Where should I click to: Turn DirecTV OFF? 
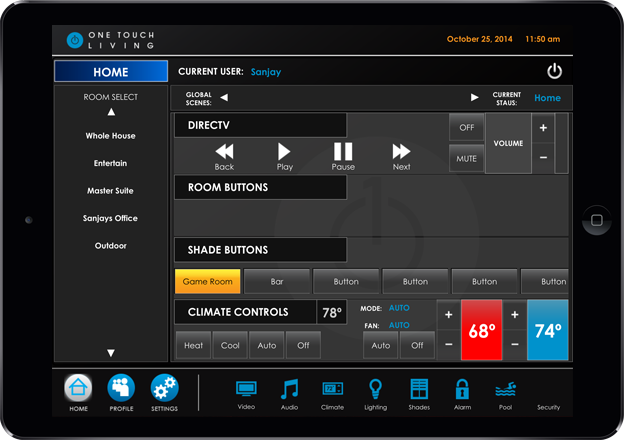point(467,127)
